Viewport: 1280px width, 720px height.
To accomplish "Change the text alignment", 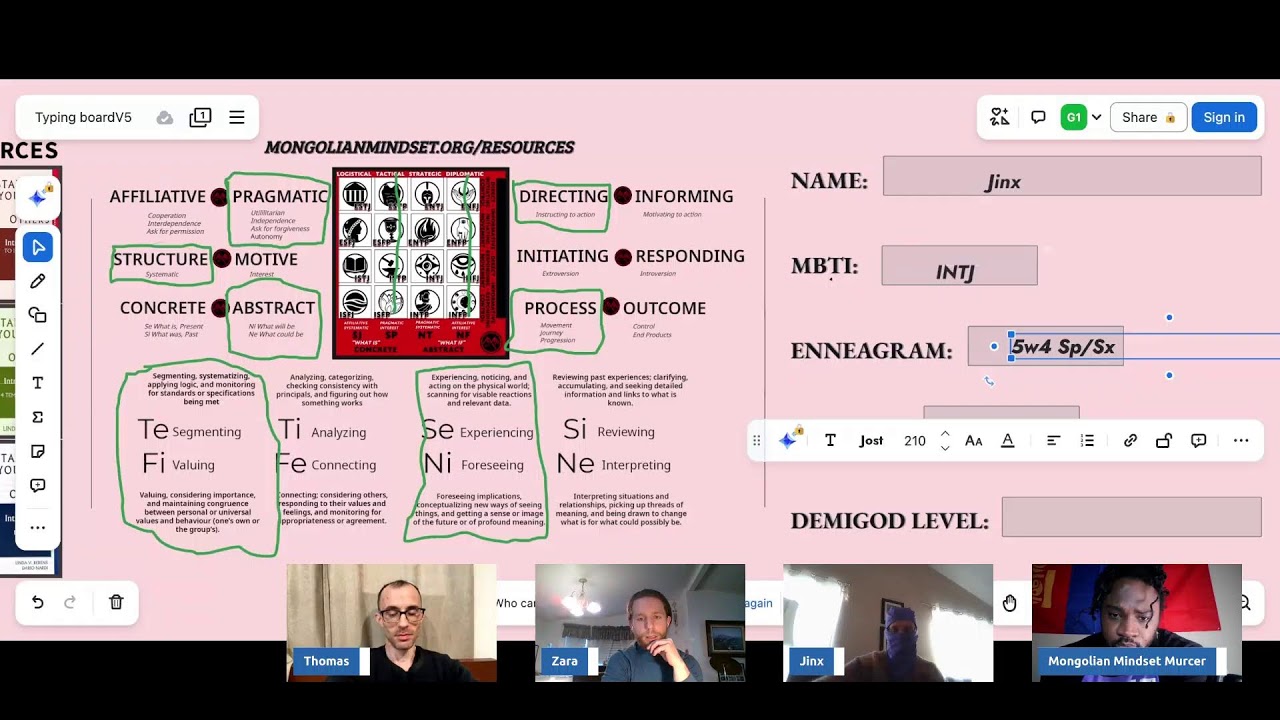I will pyautogui.click(x=1053, y=440).
